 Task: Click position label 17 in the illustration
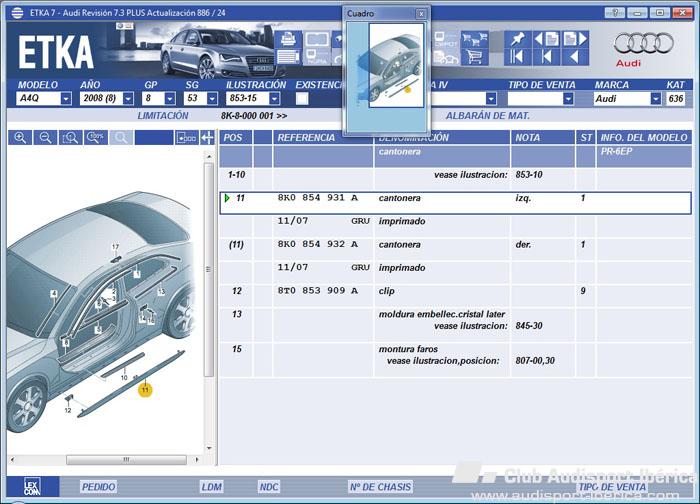(115, 246)
